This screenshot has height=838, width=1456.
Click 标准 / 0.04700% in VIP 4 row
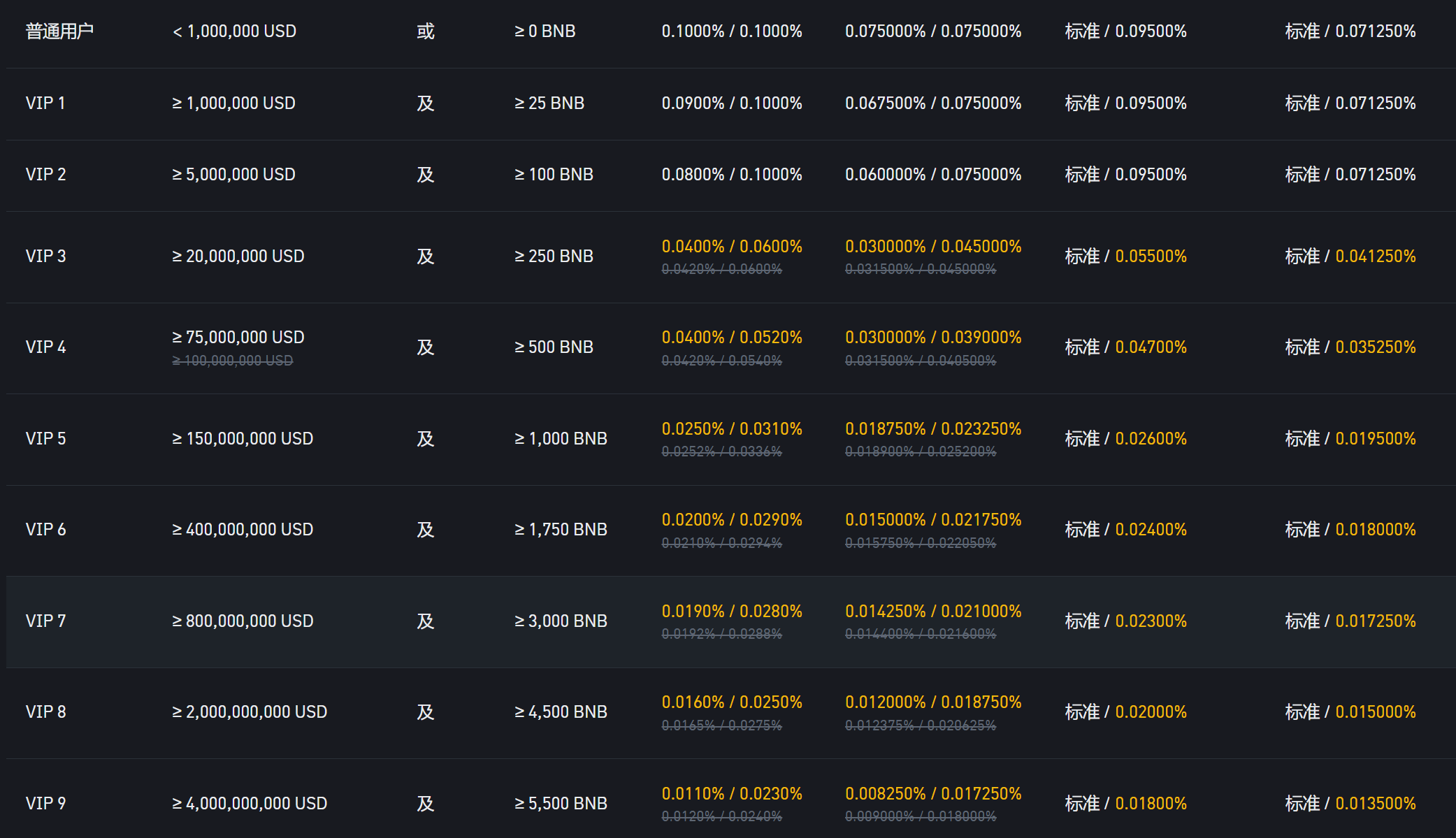click(x=1125, y=347)
